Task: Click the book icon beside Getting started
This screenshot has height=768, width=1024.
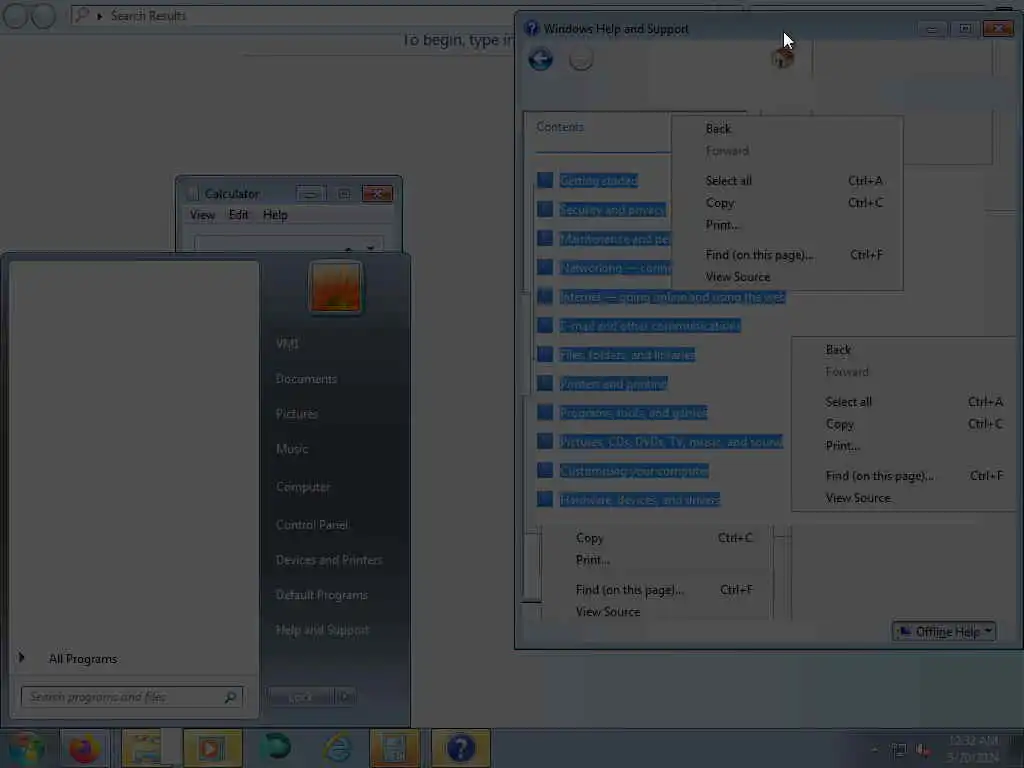Action: coord(545,180)
